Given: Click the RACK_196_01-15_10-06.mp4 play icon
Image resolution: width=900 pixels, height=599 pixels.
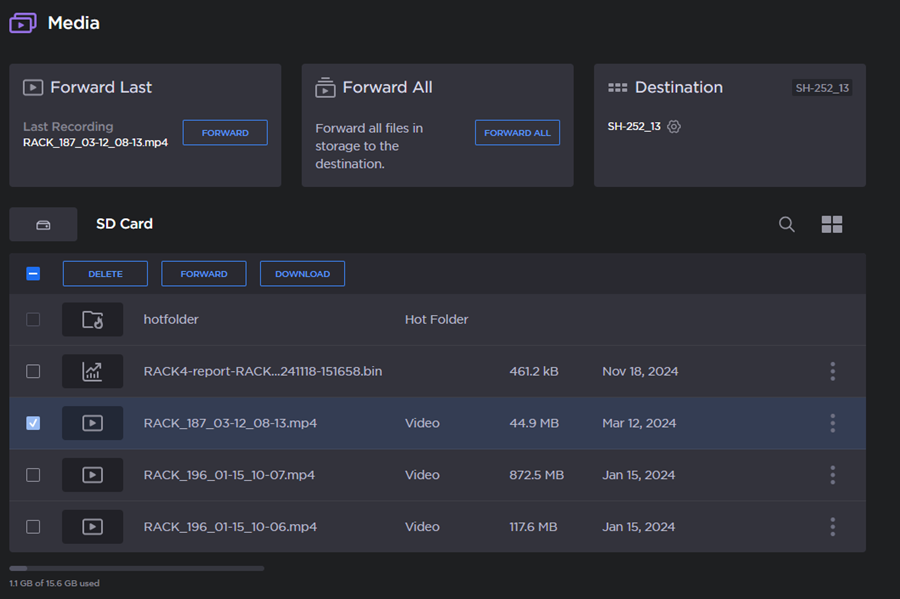Looking at the screenshot, I should (x=92, y=527).
